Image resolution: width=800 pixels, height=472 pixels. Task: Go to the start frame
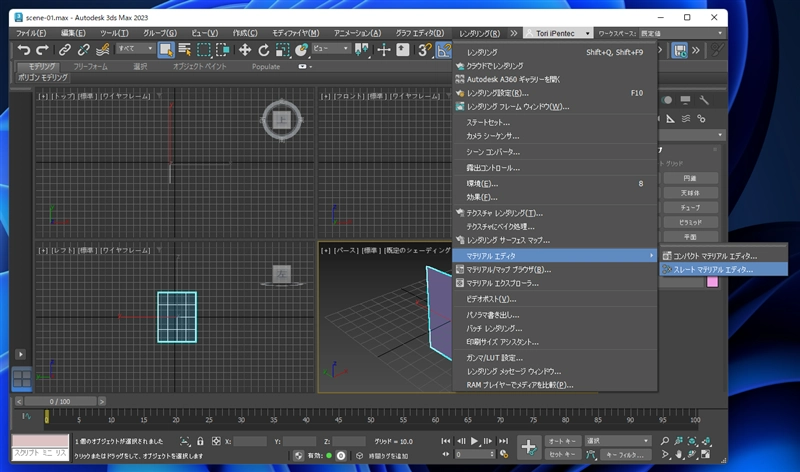446,441
